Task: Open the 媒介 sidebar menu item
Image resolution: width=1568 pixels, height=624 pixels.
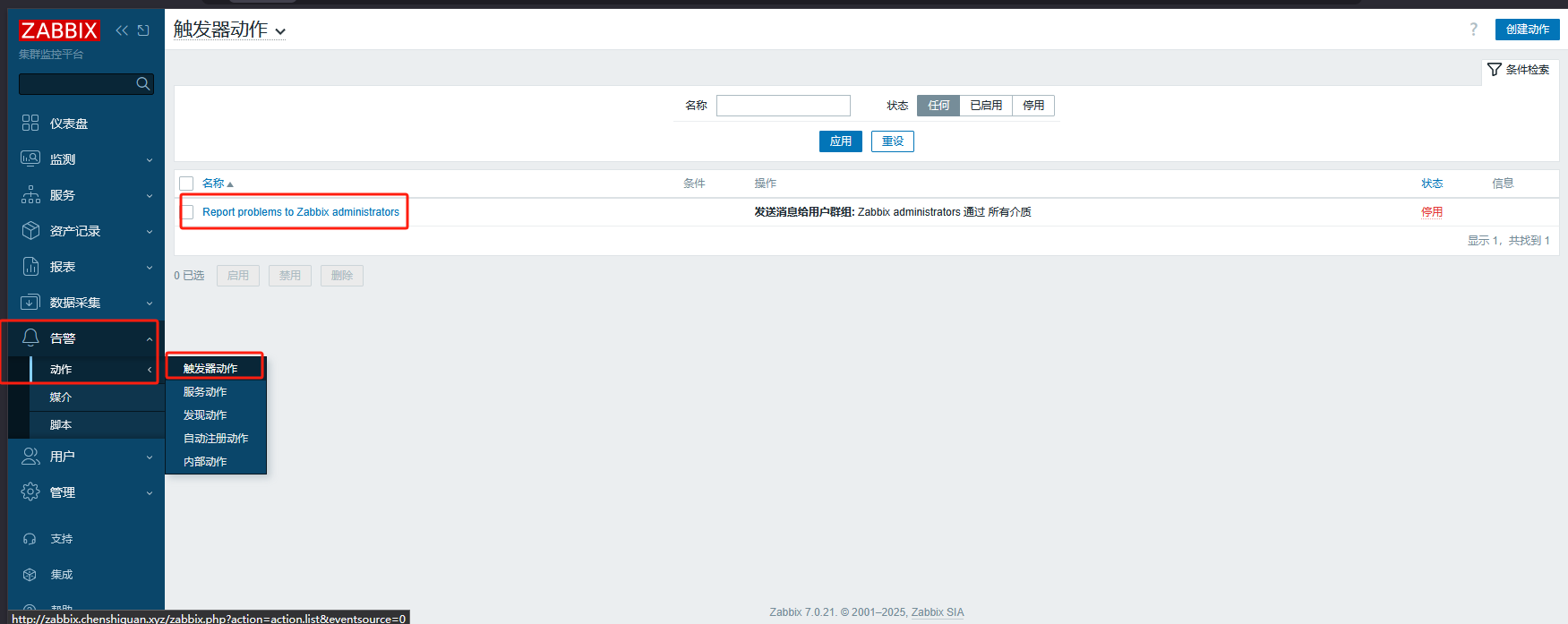Action: 97,397
